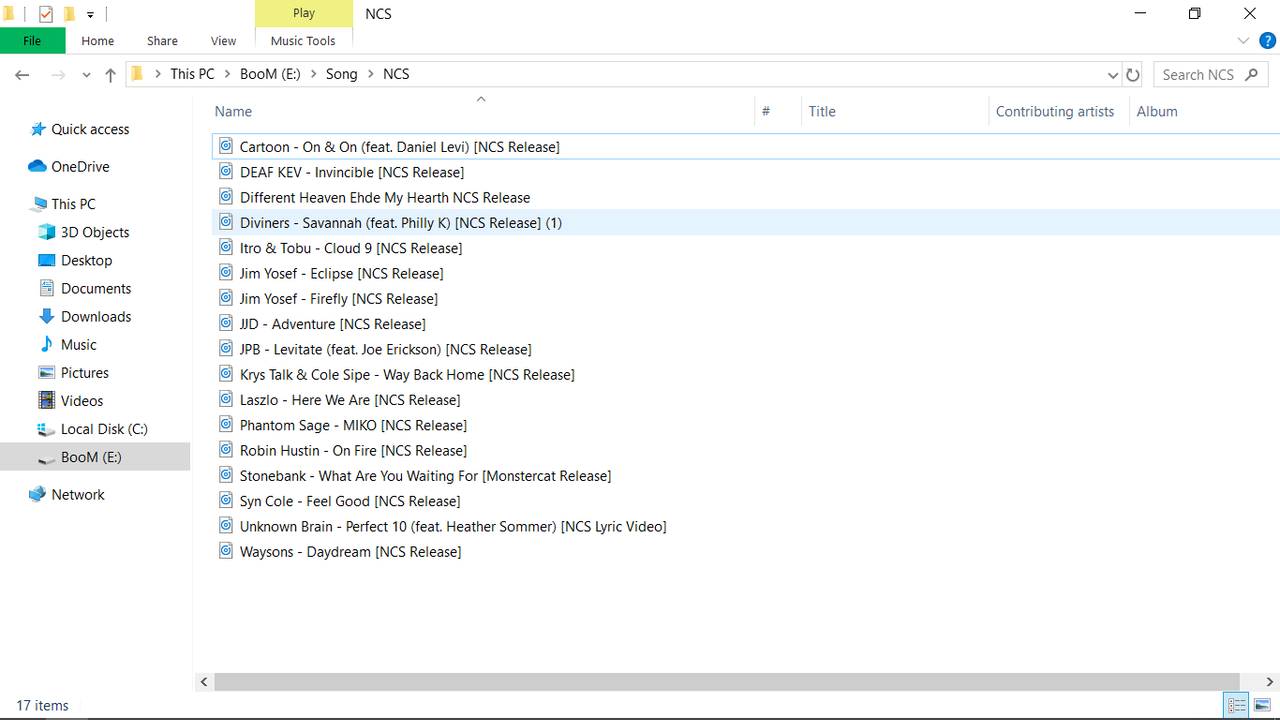The width and height of the screenshot is (1280, 720).
Task: Go up one folder level
Action: click(x=110, y=75)
